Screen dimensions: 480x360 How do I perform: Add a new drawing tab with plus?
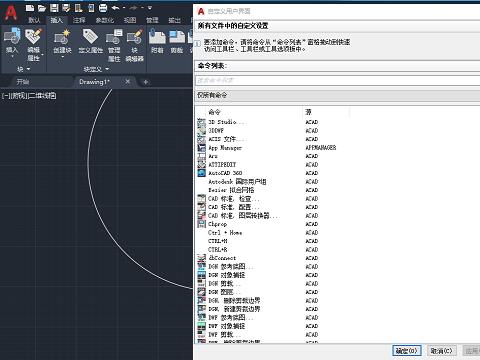tap(146, 82)
